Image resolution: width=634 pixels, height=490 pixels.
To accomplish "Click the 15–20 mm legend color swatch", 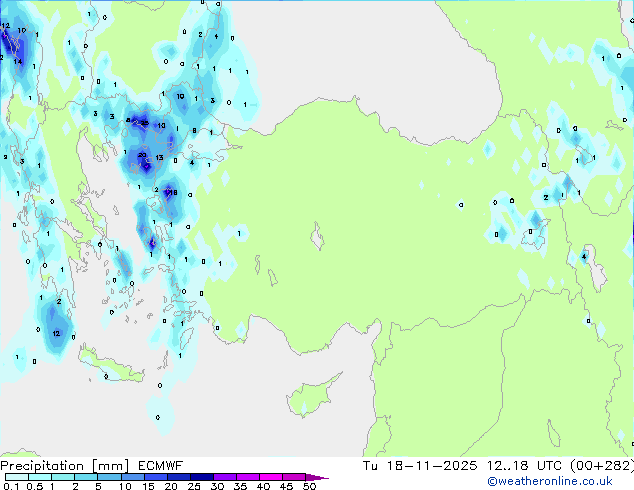I will tap(156, 477).
